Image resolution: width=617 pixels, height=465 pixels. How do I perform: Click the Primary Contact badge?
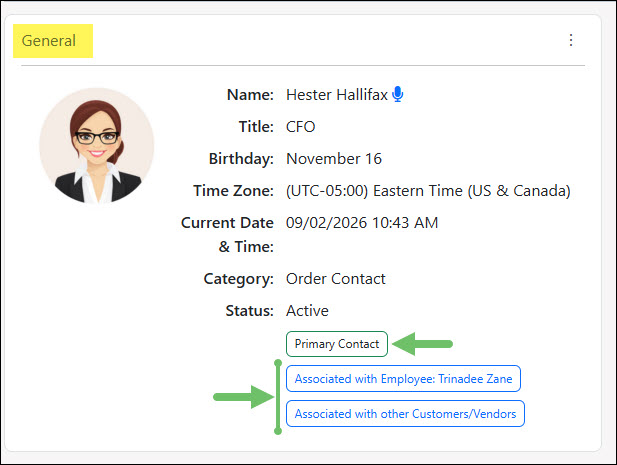coord(337,344)
